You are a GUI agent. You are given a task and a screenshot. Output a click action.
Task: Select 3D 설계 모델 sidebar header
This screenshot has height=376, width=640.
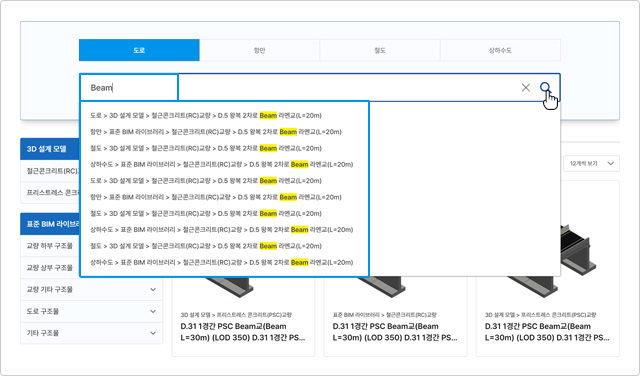point(49,149)
